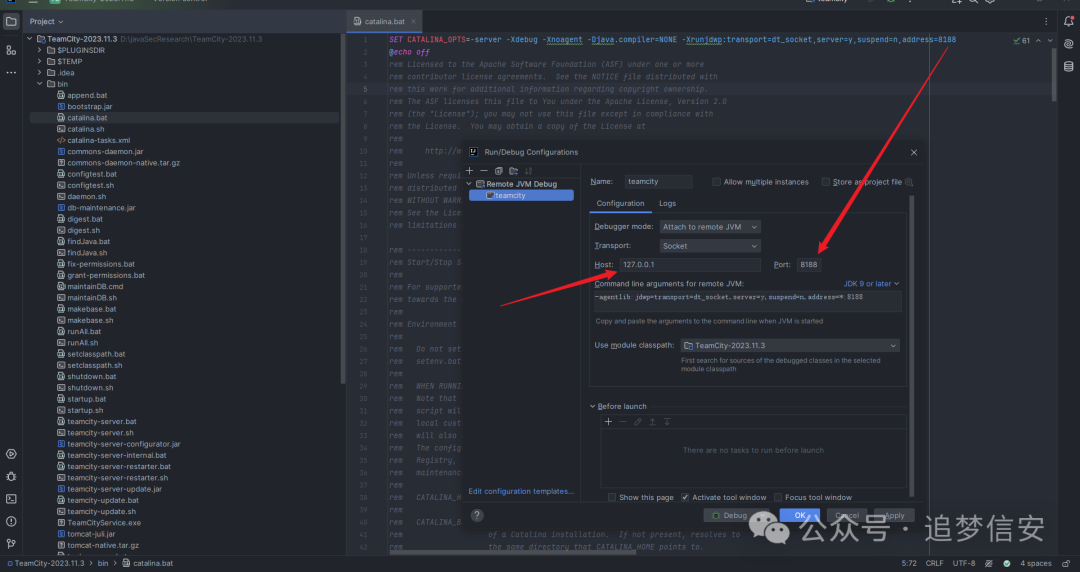Switch to the Logs tab
Viewport: 1080px width, 572px height.
(667, 203)
